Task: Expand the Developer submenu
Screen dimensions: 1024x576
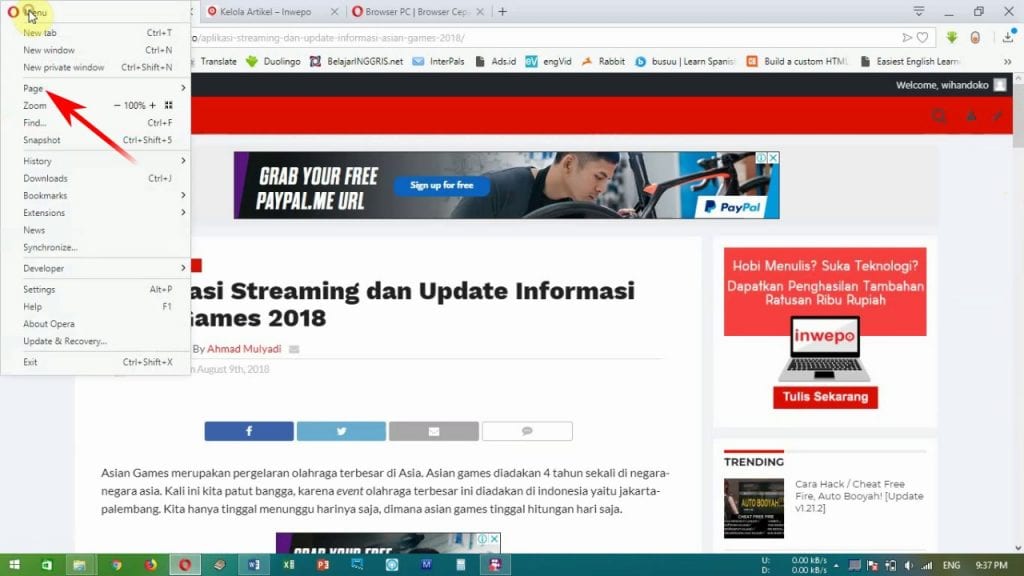Action: tap(97, 268)
